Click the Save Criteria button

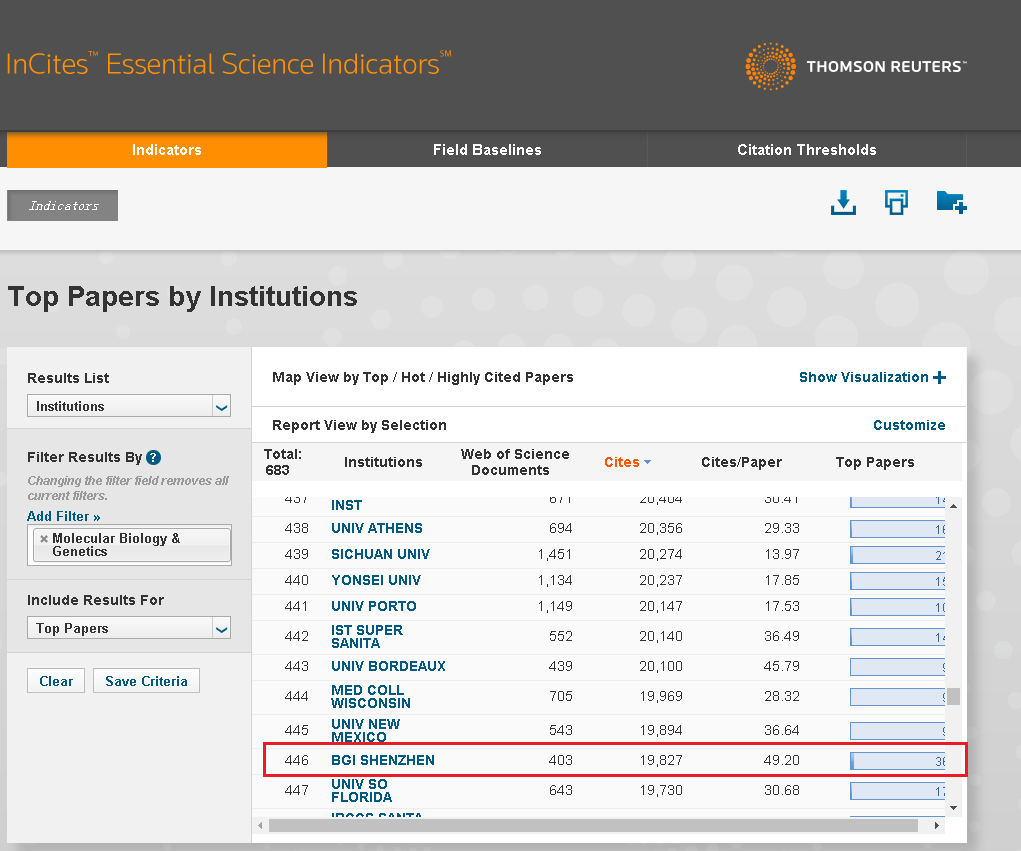coord(147,681)
